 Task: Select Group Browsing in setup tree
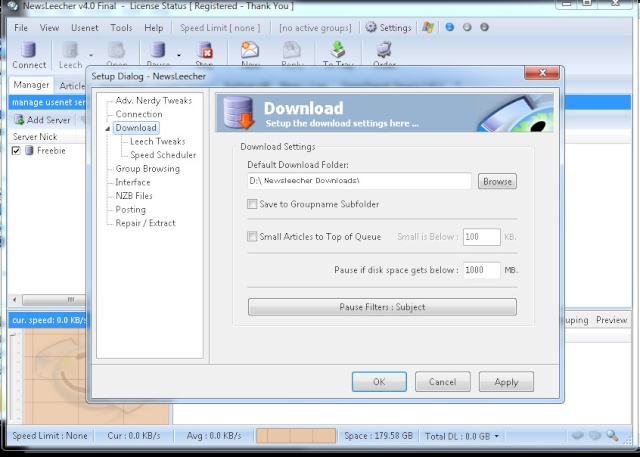[147, 169]
